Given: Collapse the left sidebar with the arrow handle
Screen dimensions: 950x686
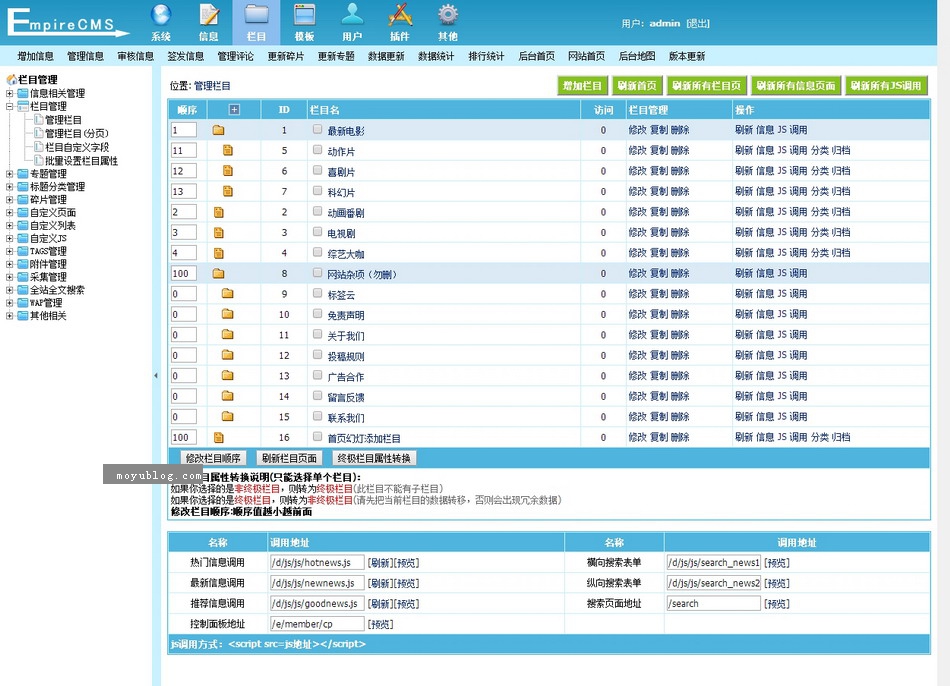Looking at the screenshot, I should click(x=156, y=376).
